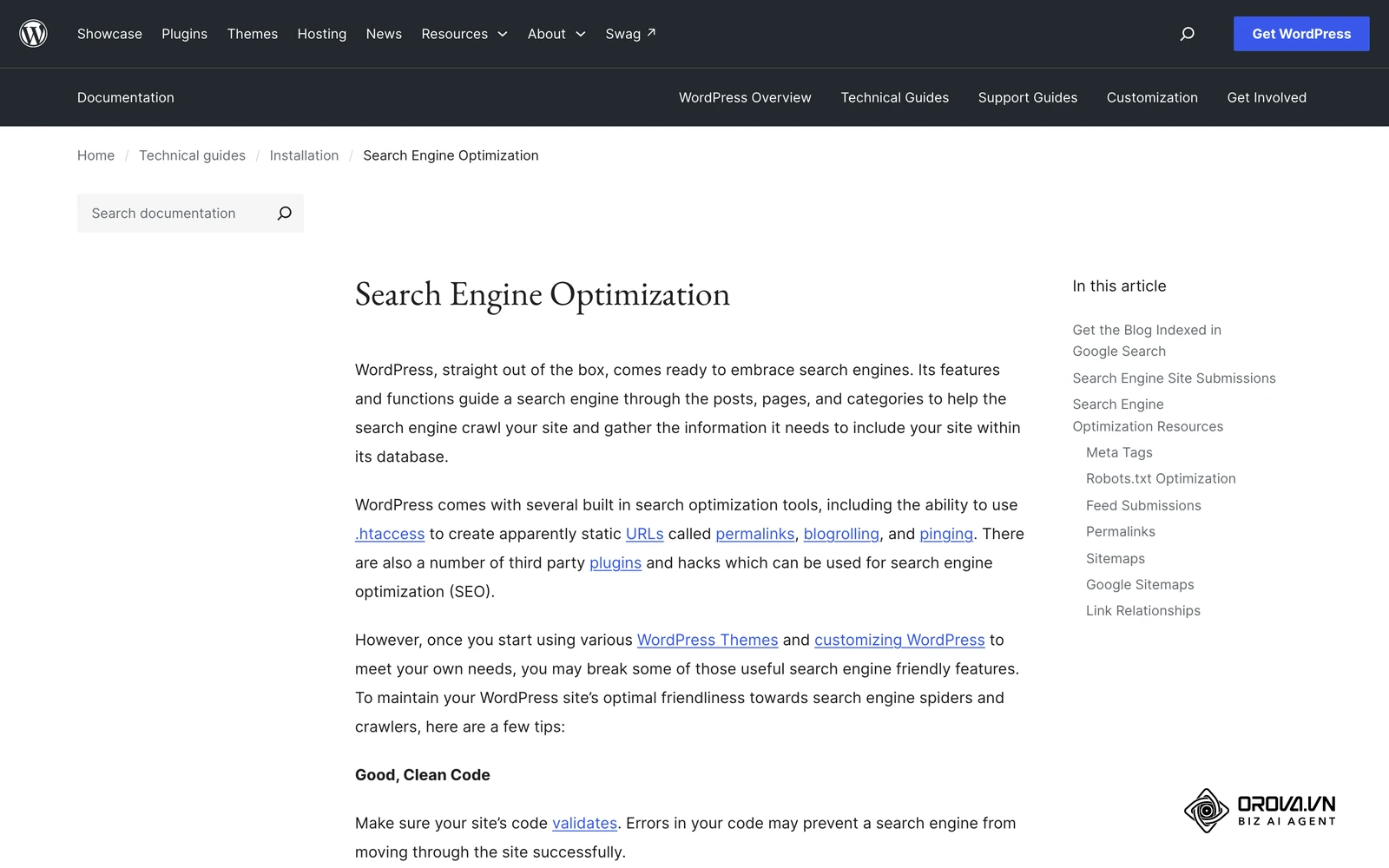
Task: Select the Technical Guides menu item
Action: tap(894, 97)
